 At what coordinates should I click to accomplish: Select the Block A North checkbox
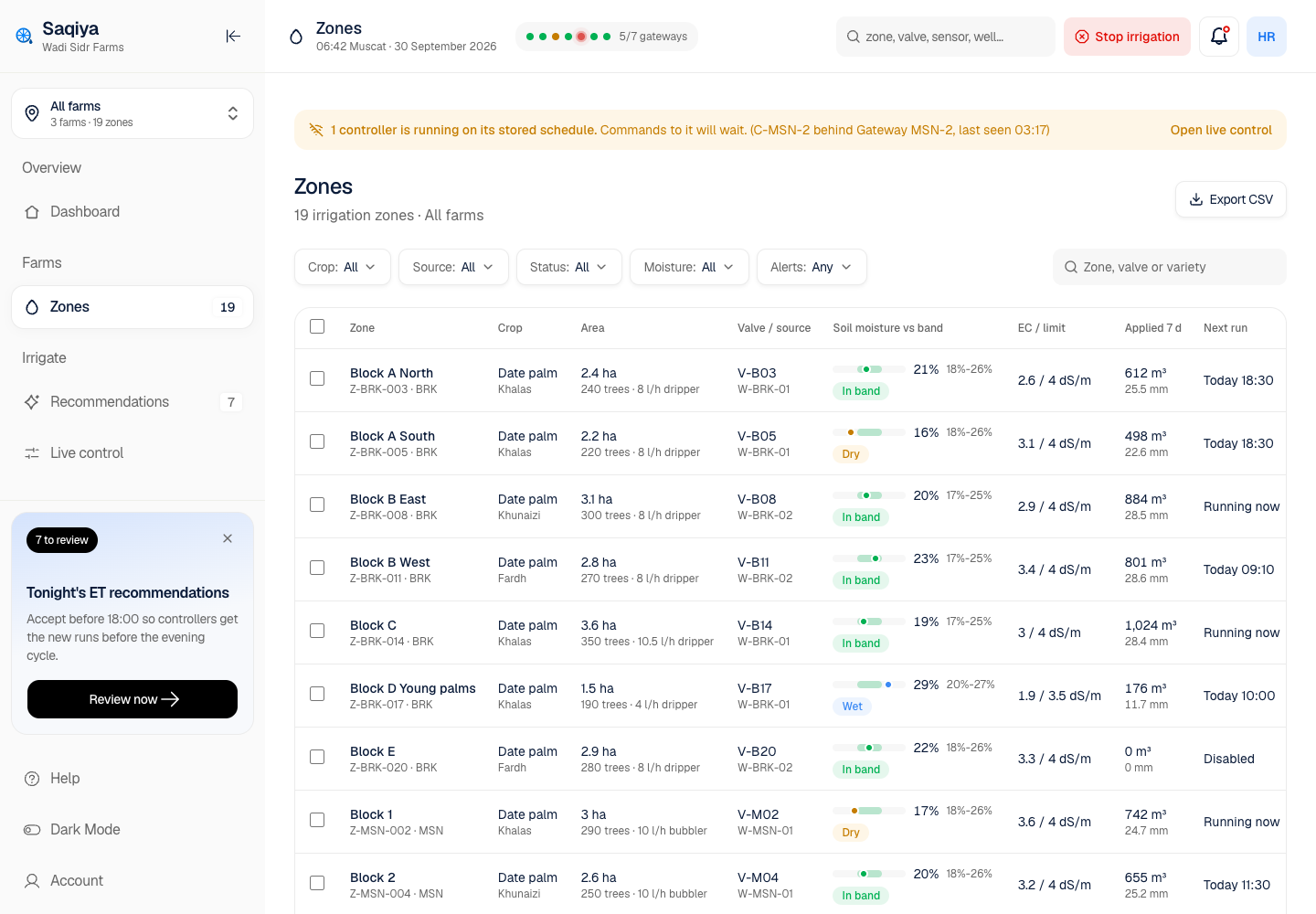[x=317, y=378]
